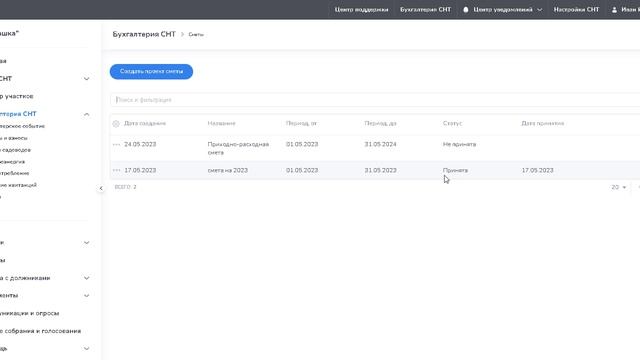Click the Сметы breadcrumb item
640x360 pixels.
pyautogui.click(x=196, y=35)
